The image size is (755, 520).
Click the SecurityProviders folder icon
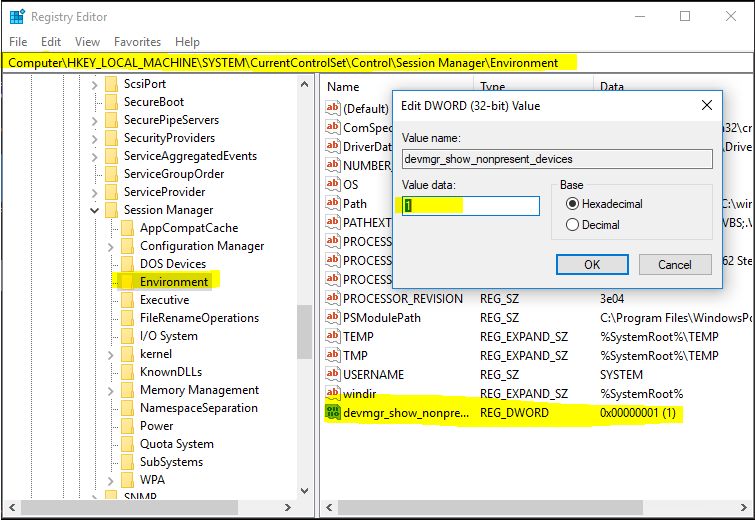pos(112,138)
